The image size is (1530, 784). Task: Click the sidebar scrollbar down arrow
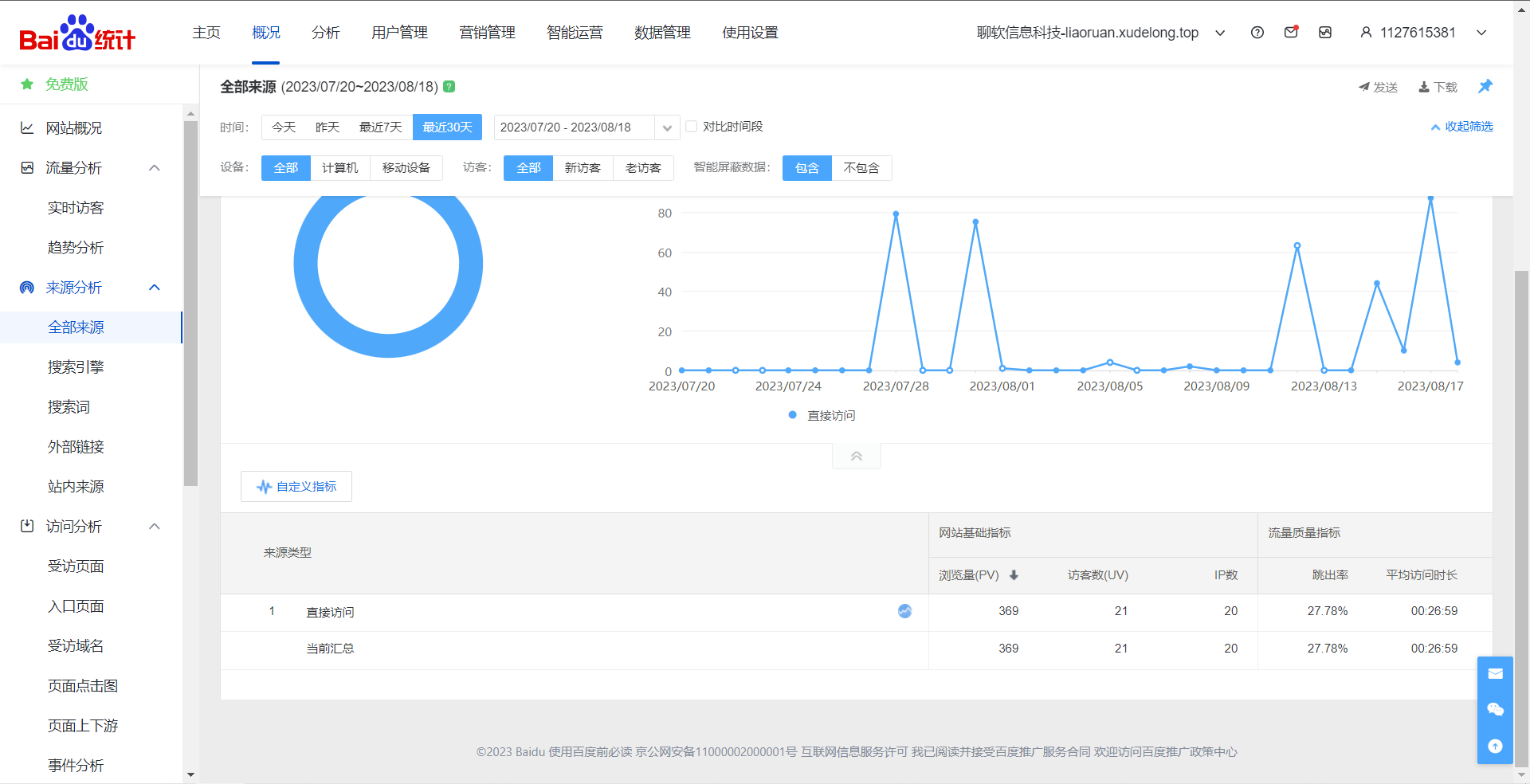[x=190, y=774]
